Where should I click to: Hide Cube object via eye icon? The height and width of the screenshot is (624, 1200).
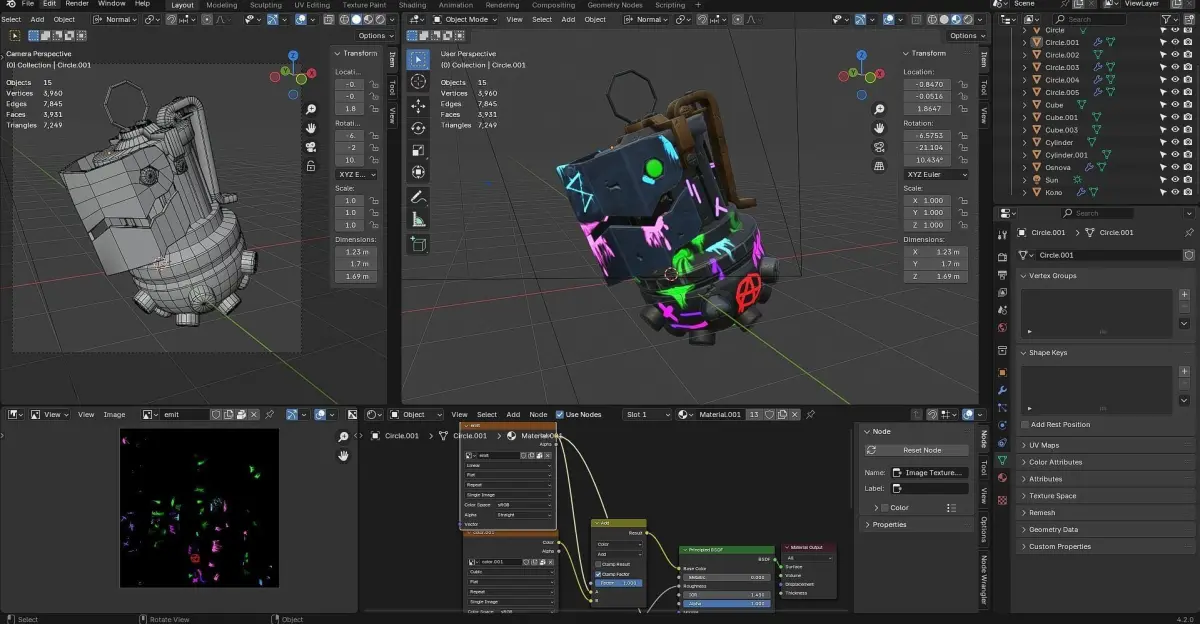pos(1175,105)
